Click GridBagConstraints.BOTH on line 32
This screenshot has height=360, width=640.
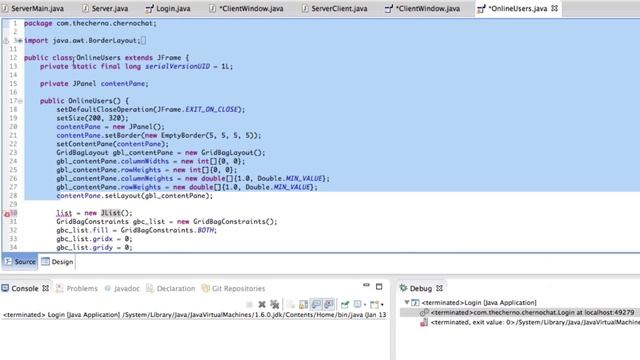click(x=167, y=230)
